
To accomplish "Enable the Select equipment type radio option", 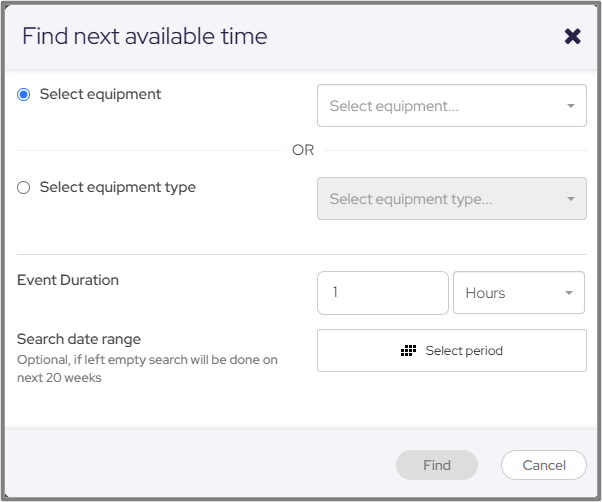I will 24,187.
